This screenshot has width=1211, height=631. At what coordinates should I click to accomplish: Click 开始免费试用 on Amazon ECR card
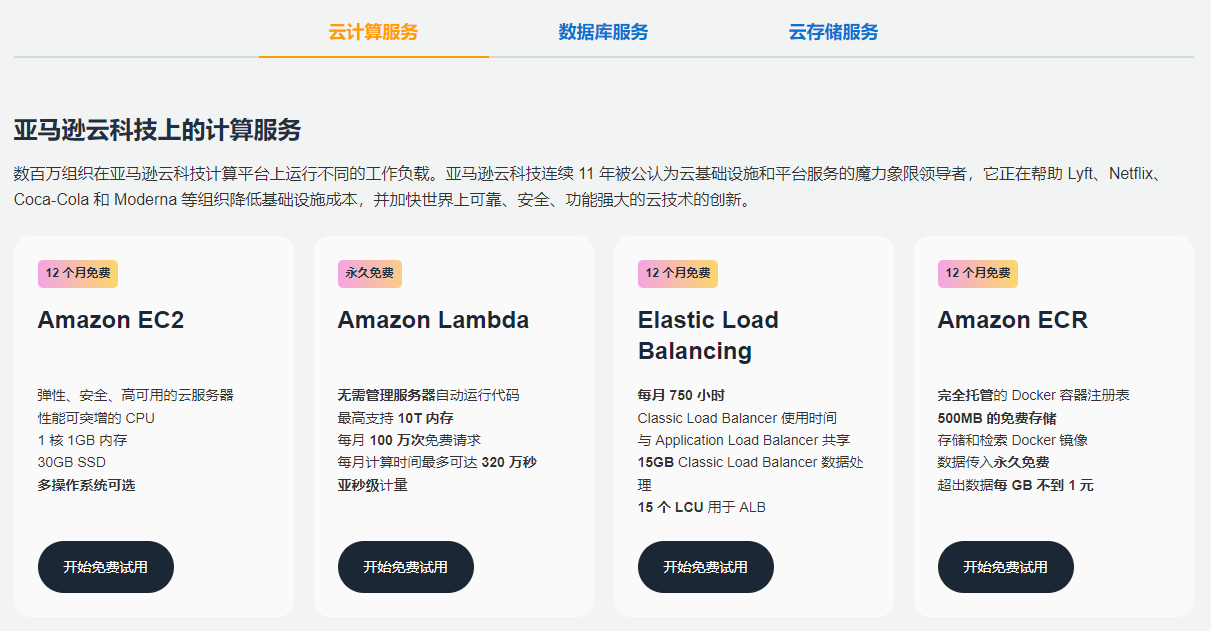click(1005, 566)
